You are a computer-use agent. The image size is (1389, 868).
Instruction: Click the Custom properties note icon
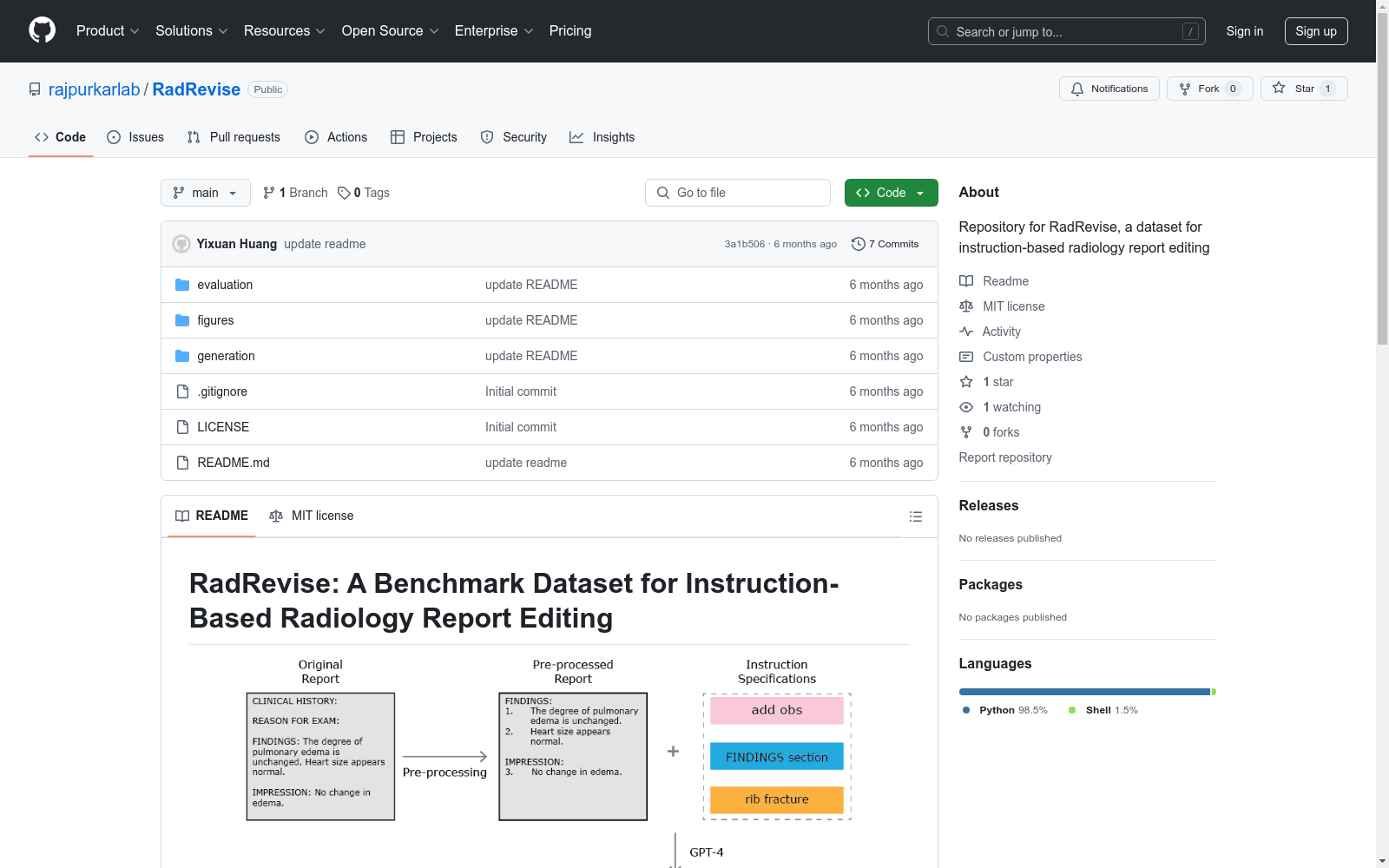(x=966, y=357)
